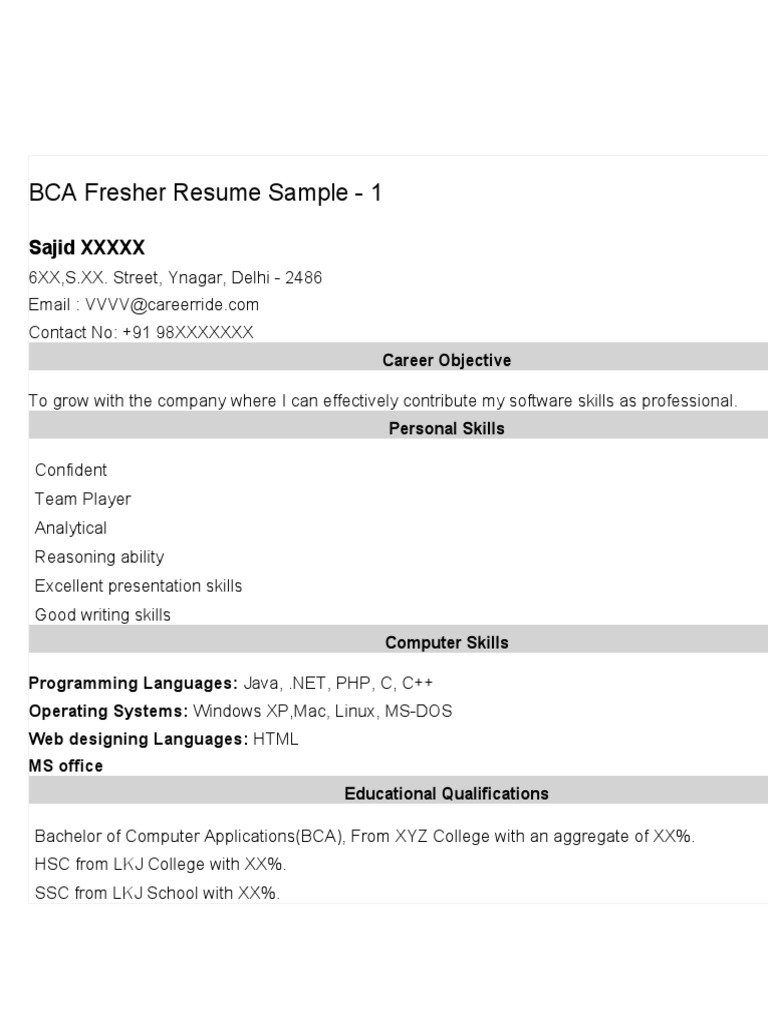Click the street address line
768x1024 pixels.
[175, 277]
